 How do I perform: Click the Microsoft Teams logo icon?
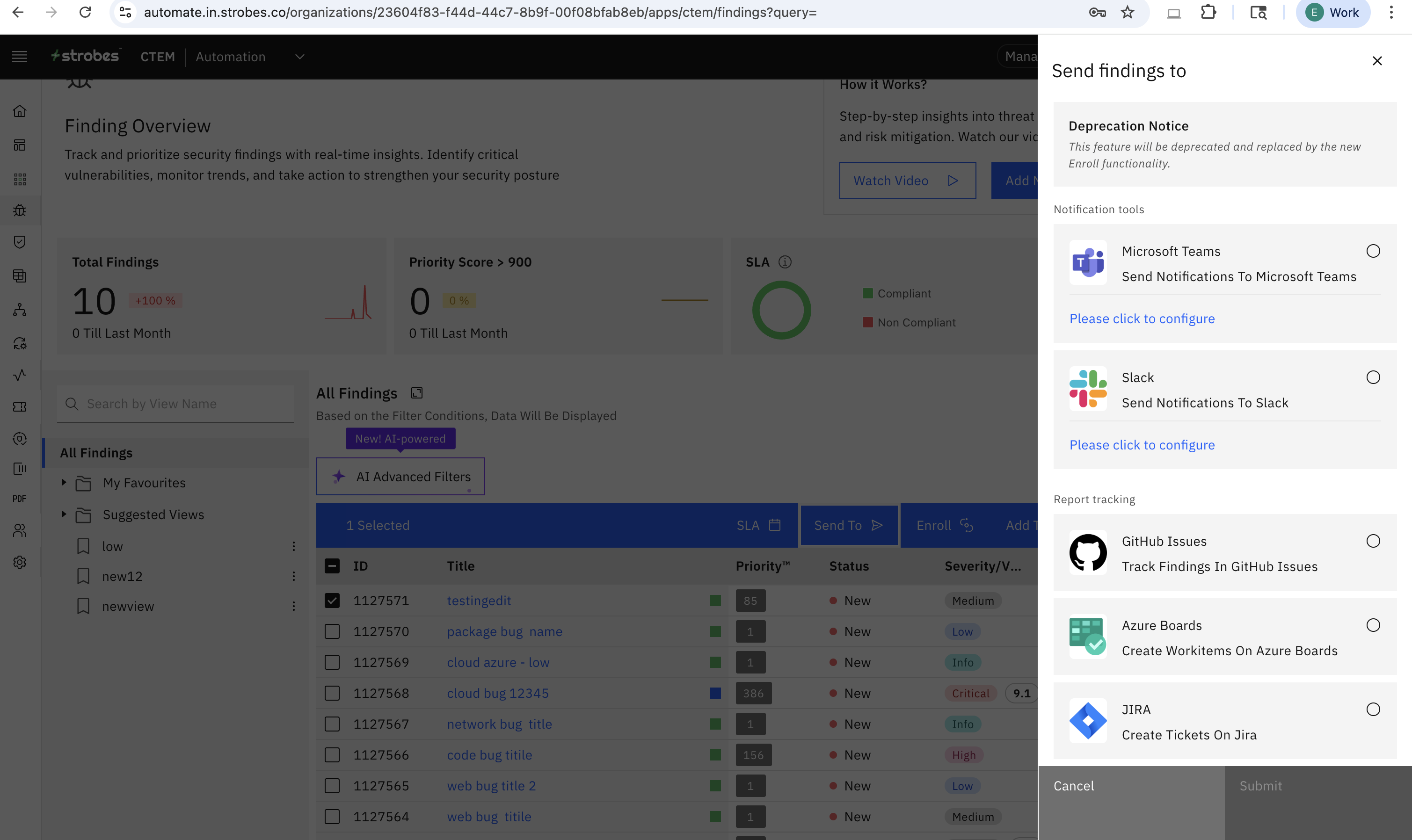(x=1088, y=263)
